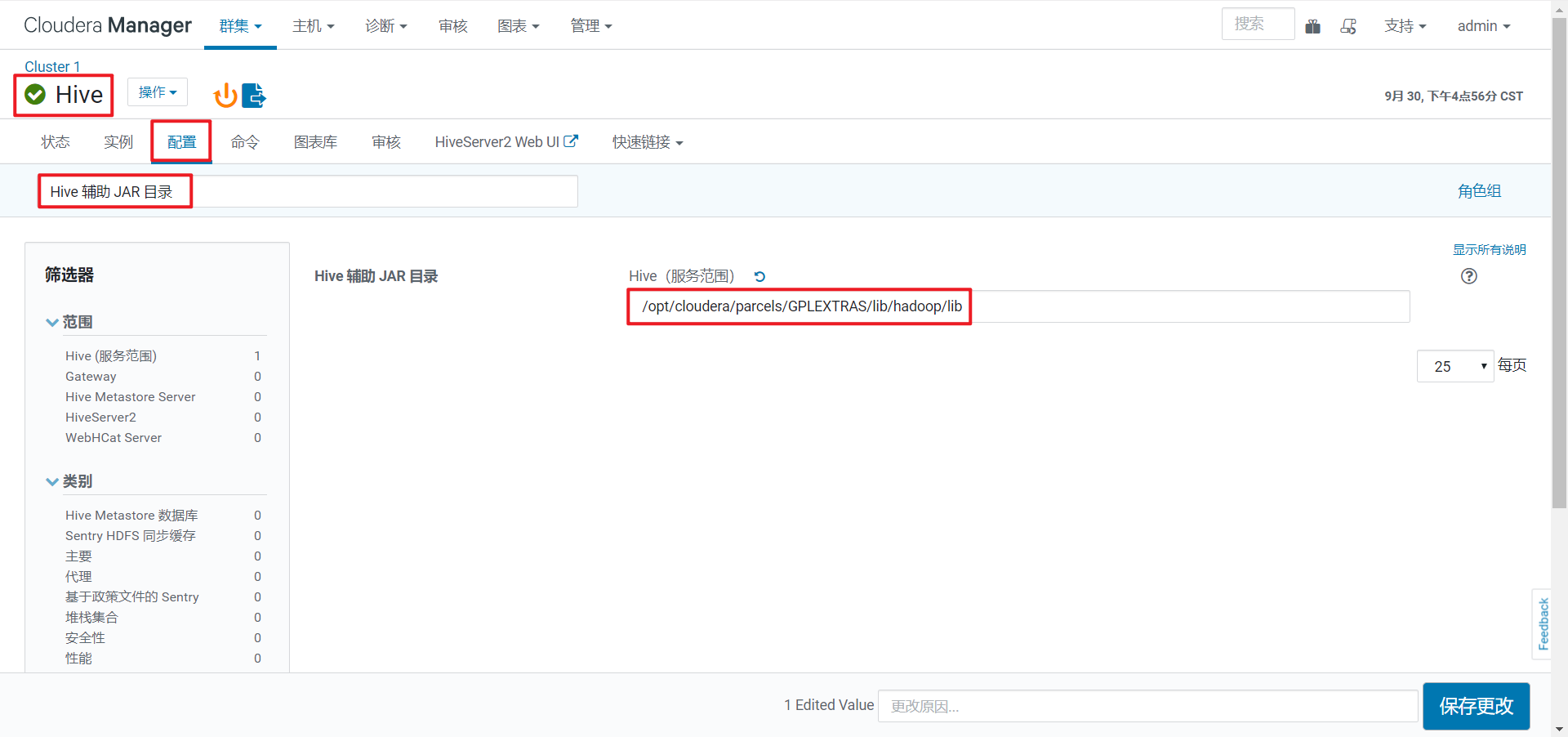
Task: Click the scrollbar down arrow
Action: click(1559, 729)
